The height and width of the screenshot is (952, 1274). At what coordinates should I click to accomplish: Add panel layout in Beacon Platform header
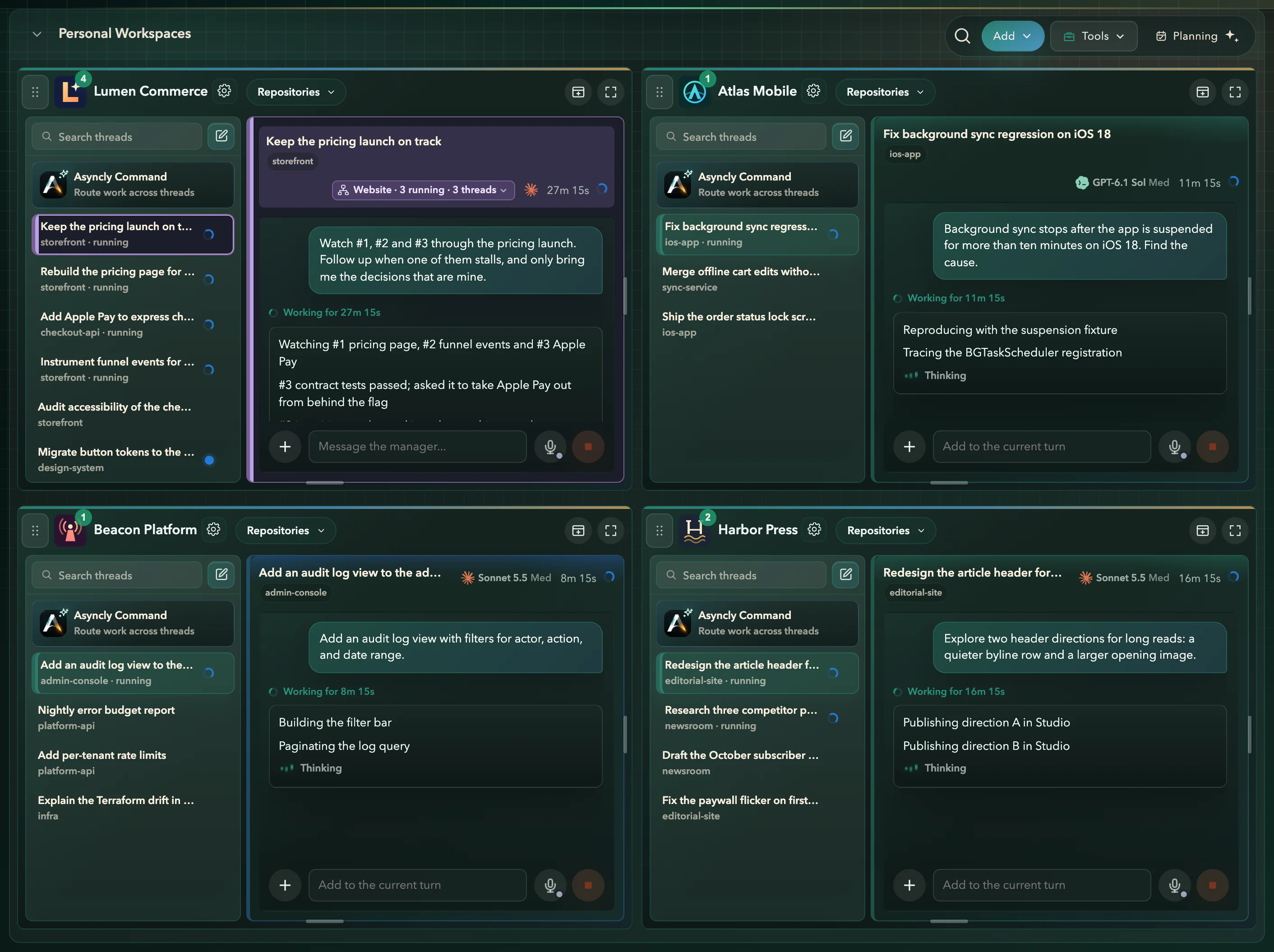(x=578, y=530)
